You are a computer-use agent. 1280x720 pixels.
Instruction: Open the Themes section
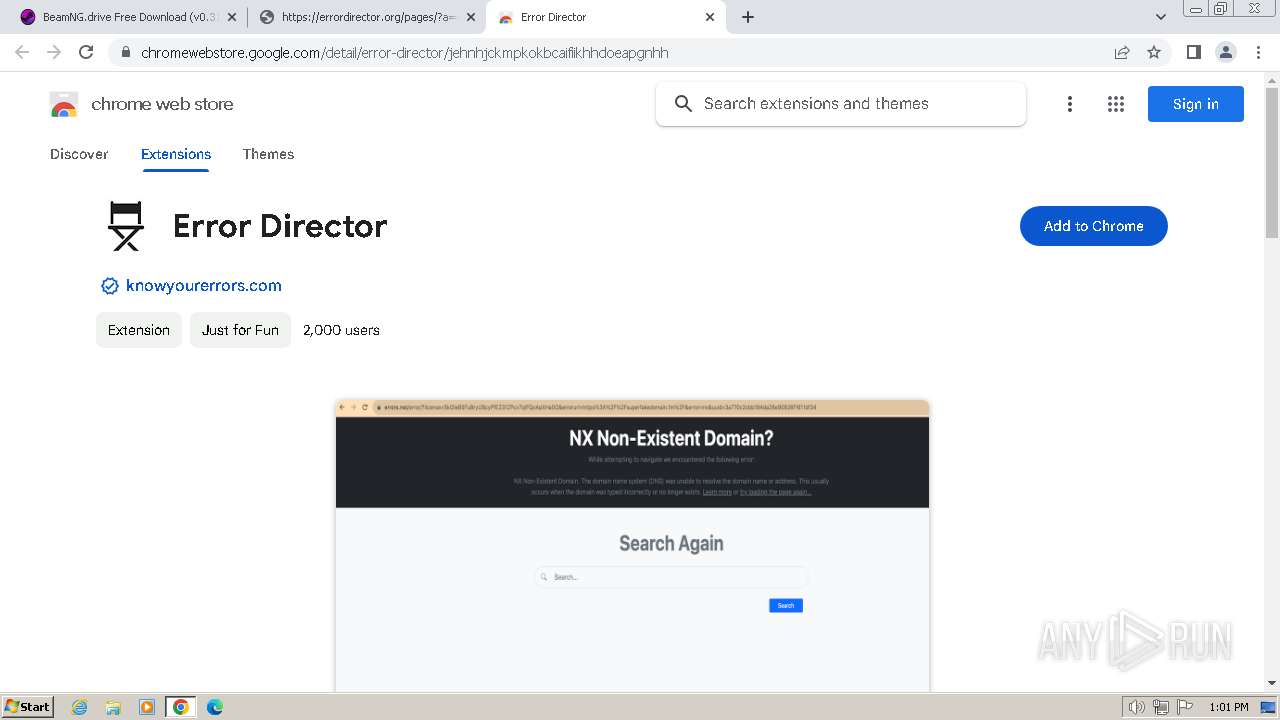[x=268, y=154]
